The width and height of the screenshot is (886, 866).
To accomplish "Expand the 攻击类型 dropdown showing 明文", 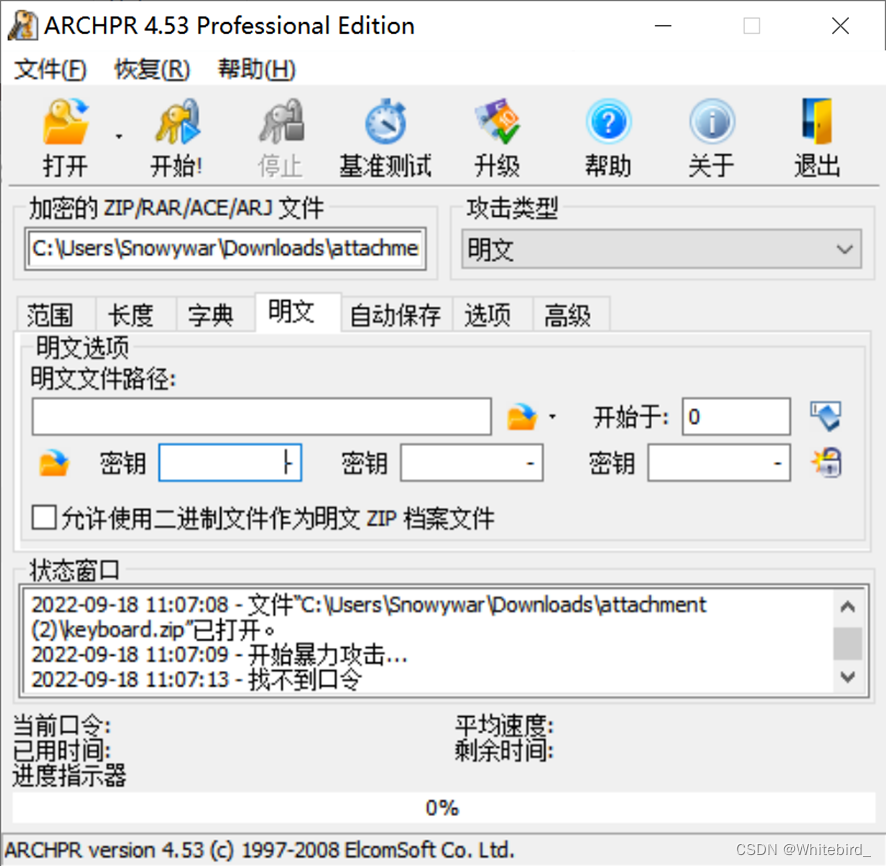I will coord(661,249).
